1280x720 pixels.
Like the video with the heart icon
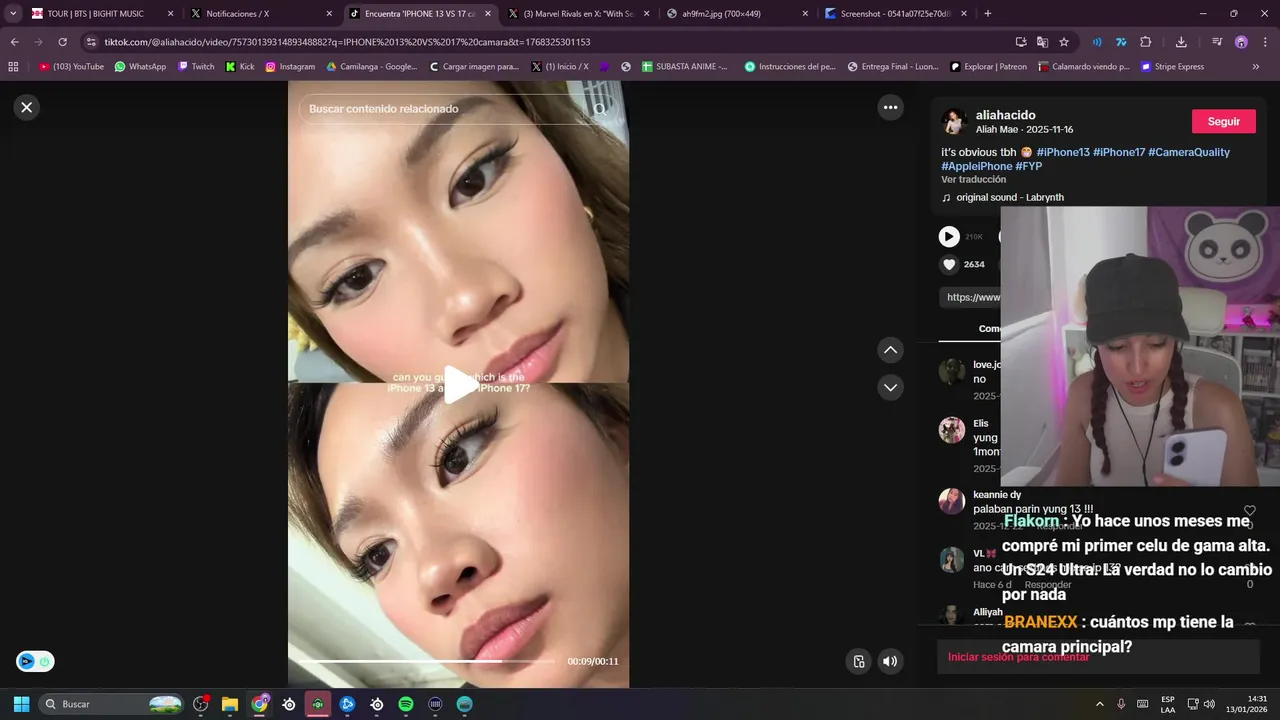[x=949, y=264]
